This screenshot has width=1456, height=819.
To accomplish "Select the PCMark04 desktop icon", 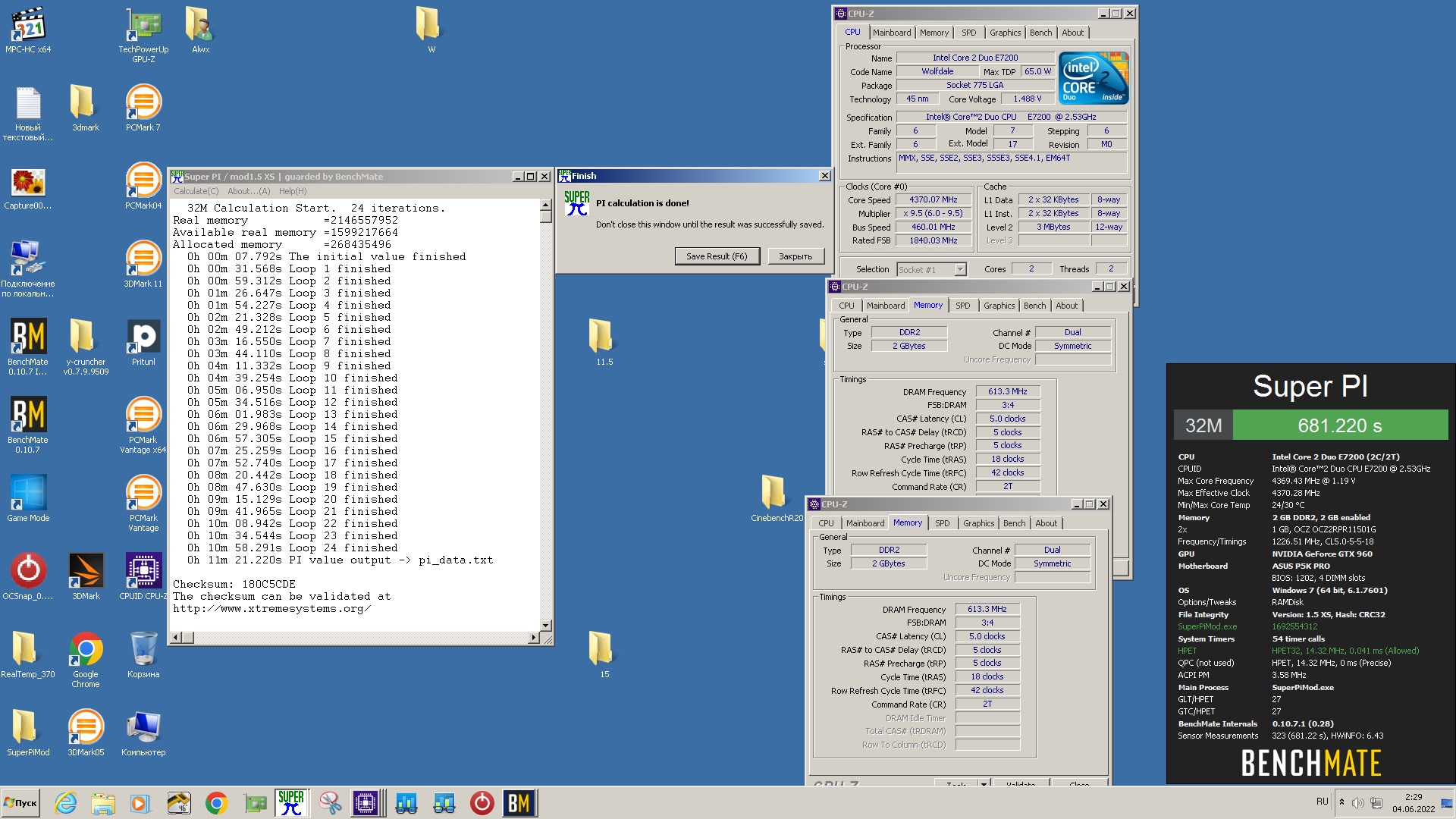I will pyautogui.click(x=143, y=186).
